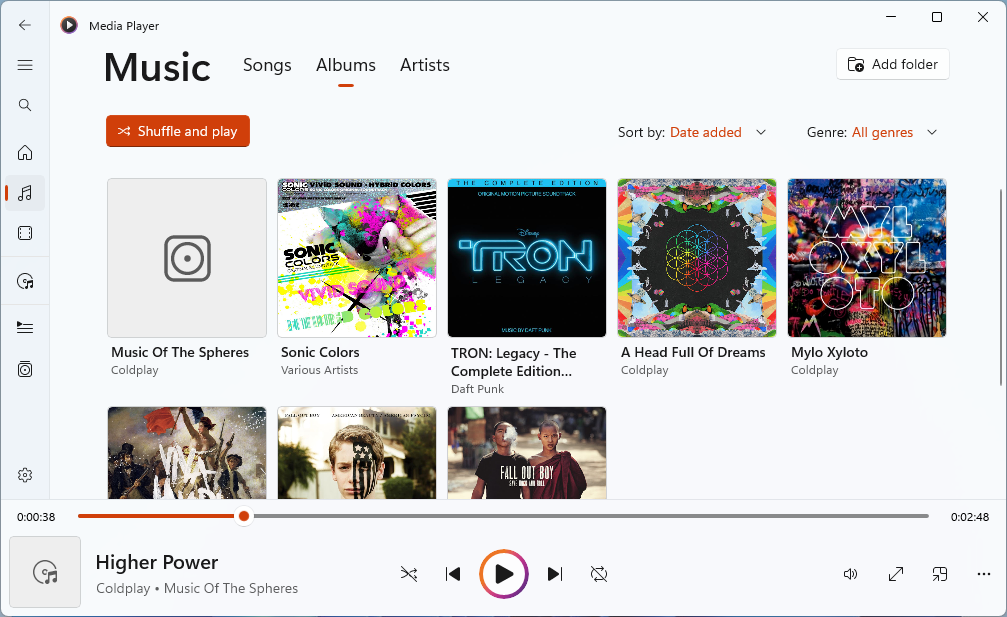The height and width of the screenshot is (617, 1007).
Task: Click 'Daft Punk' artist under TRON
Action: coord(477,389)
